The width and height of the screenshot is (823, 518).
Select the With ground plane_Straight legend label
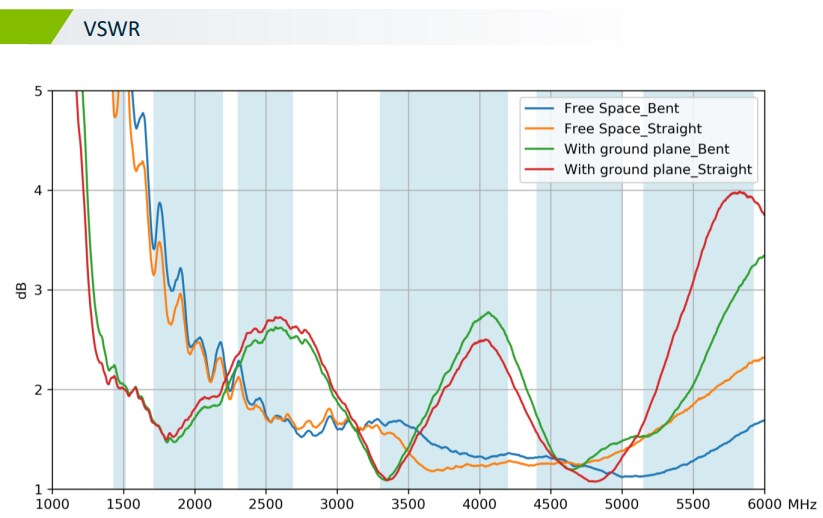657,170
